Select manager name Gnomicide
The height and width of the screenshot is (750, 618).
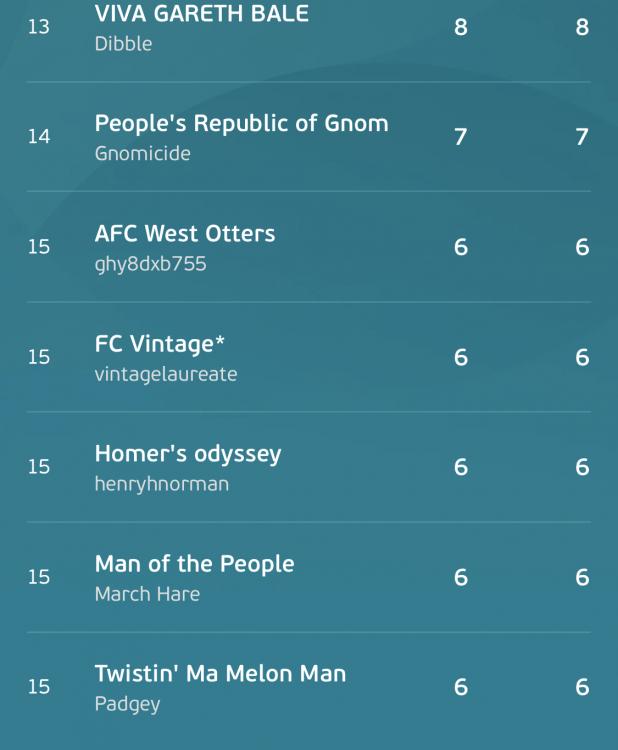coord(143,154)
